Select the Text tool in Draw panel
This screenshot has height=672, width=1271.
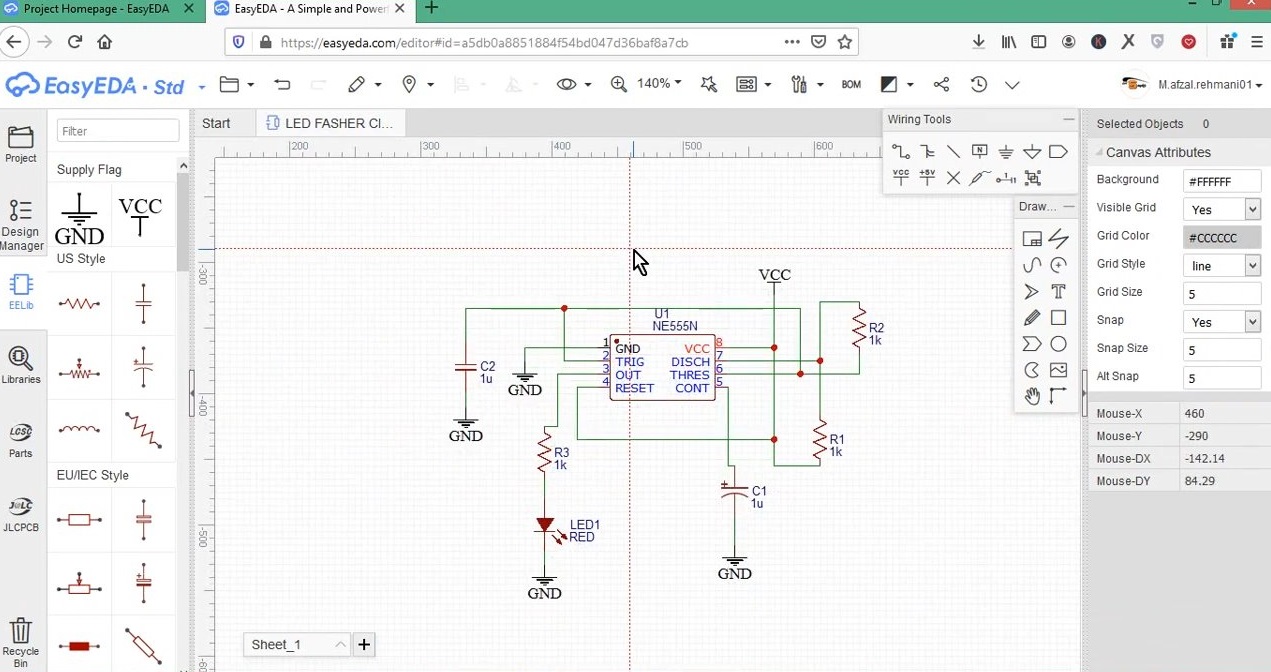pyautogui.click(x=1058, y=291)
